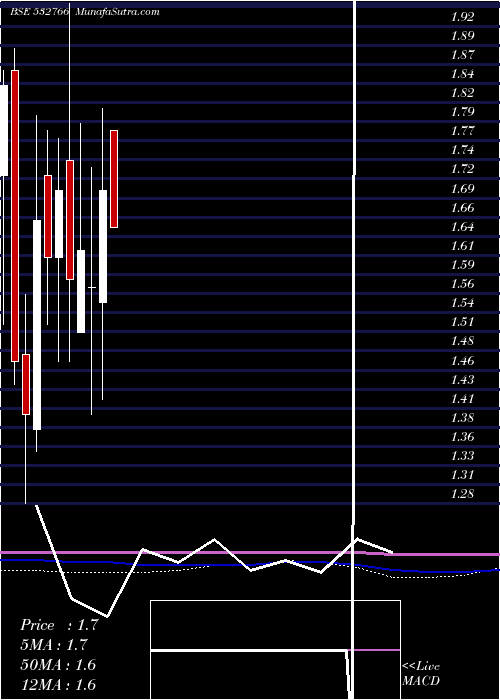Click the 1.74 price axis label

point(462,150)
